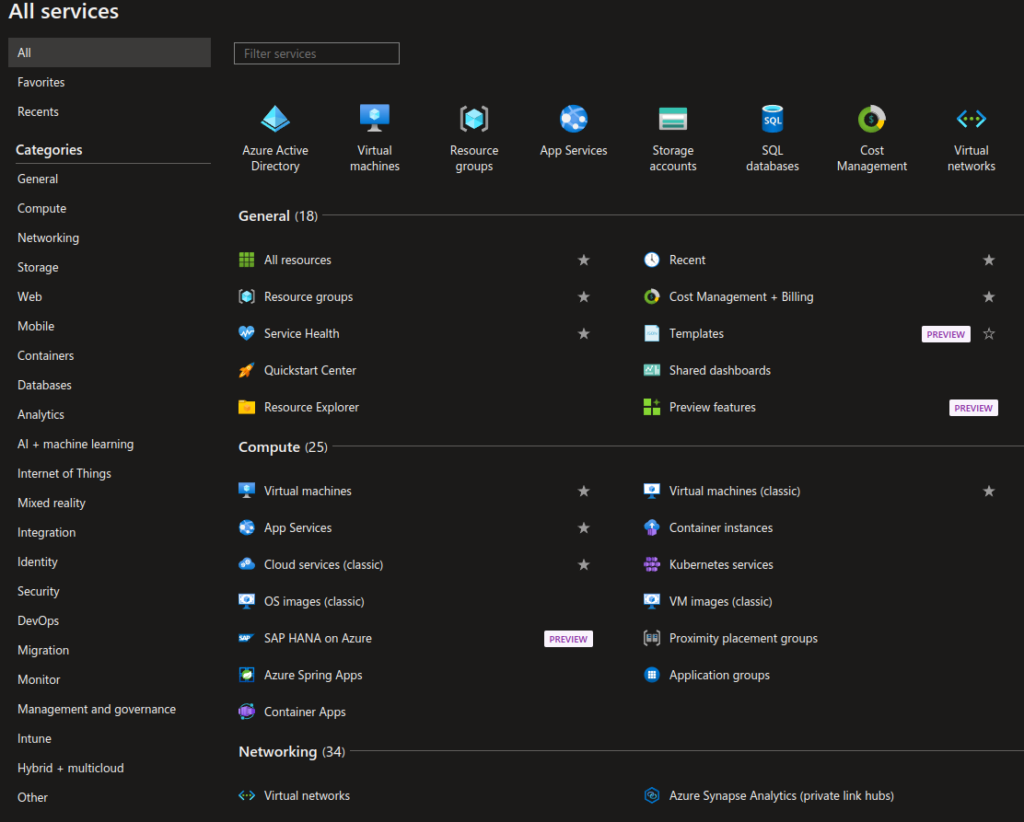Select the Management and governance category
This screenshot has height=822, width=1024.
(97, 709)
